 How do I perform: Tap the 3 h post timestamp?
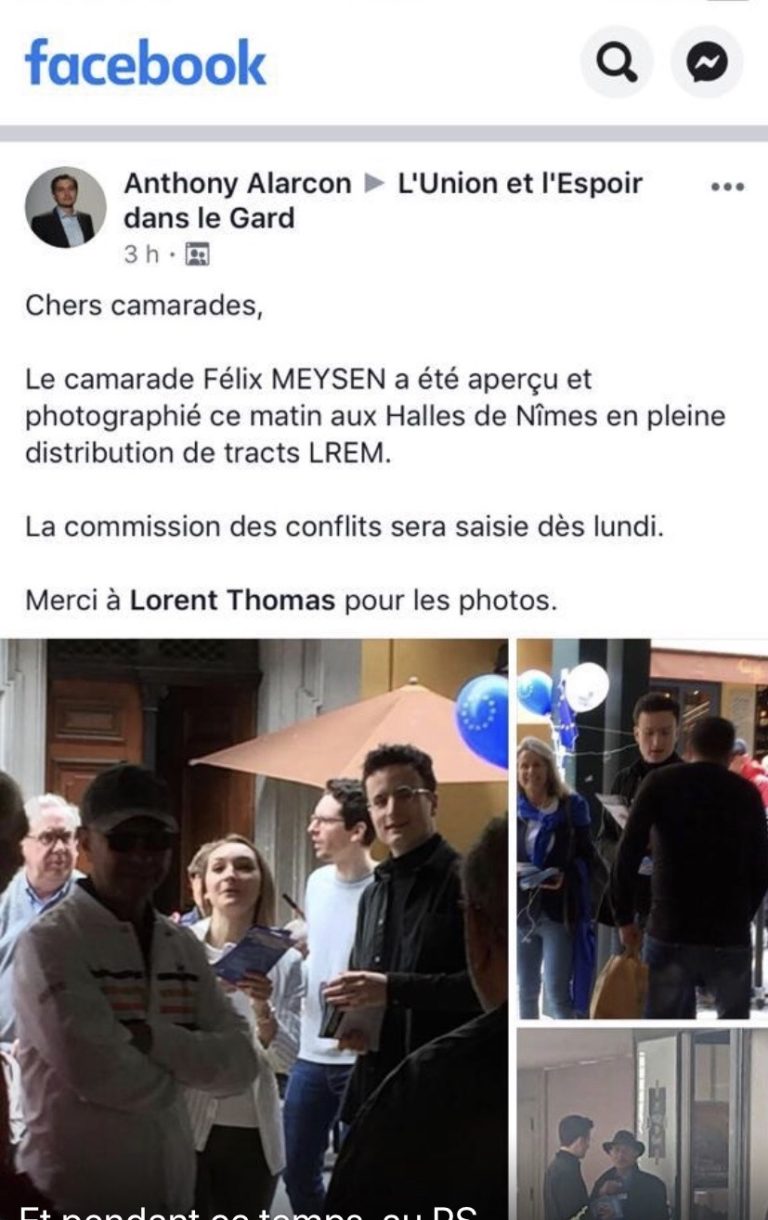point(141,255)
